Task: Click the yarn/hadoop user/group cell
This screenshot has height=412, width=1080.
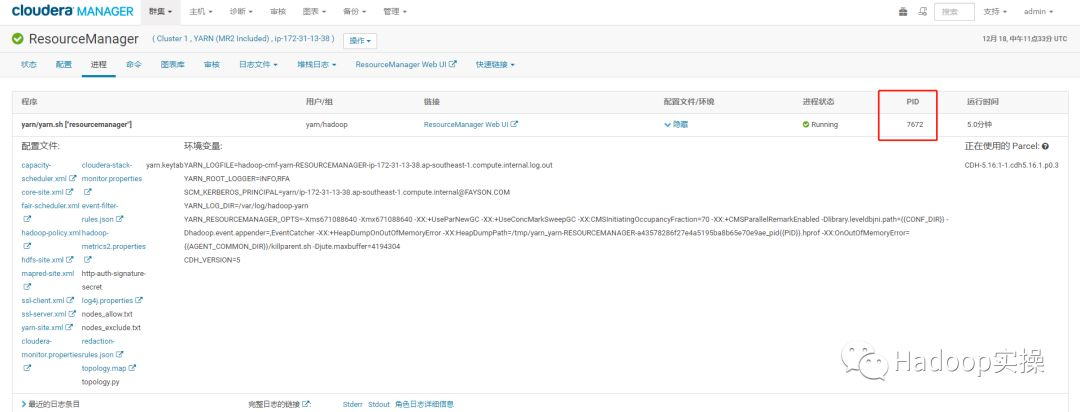Action: 325,125
